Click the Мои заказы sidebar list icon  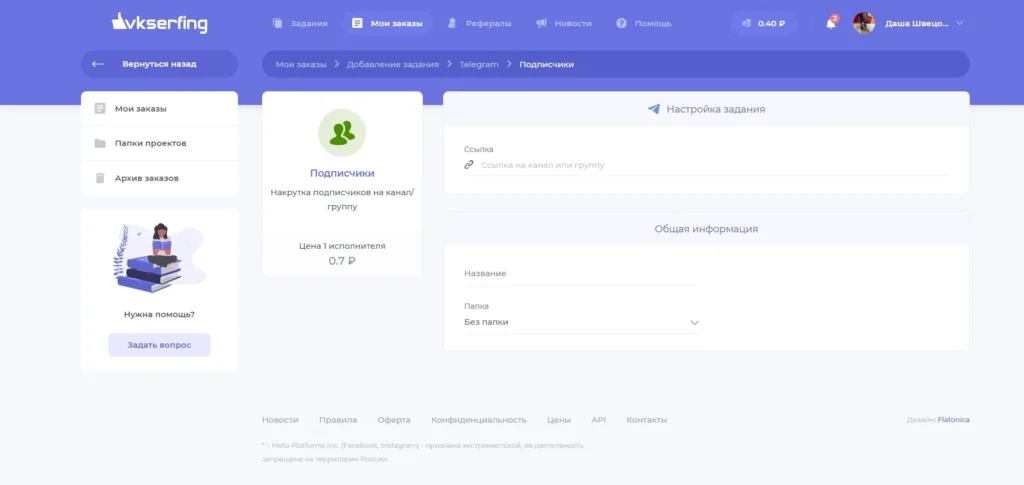pos(100,108)
